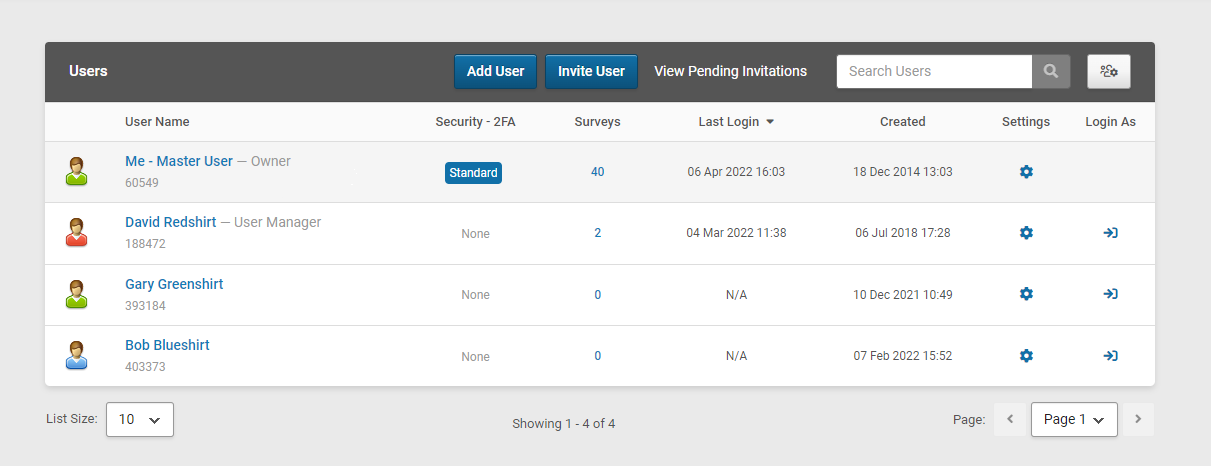The image size is (1211, 466).
Task: Click the Standard 2FA badge
Action: tap(473, 173)
